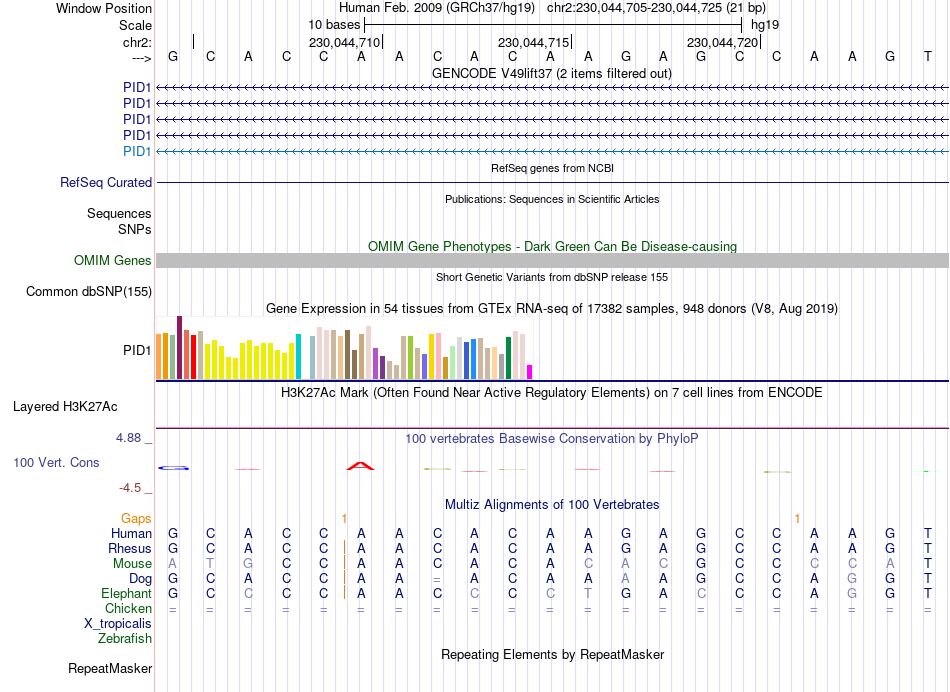Image resolution: width=950 pixels, height=692 pixels.
Task: Click the magenta bar in GTEx expression chart
Action: point(530,372)
